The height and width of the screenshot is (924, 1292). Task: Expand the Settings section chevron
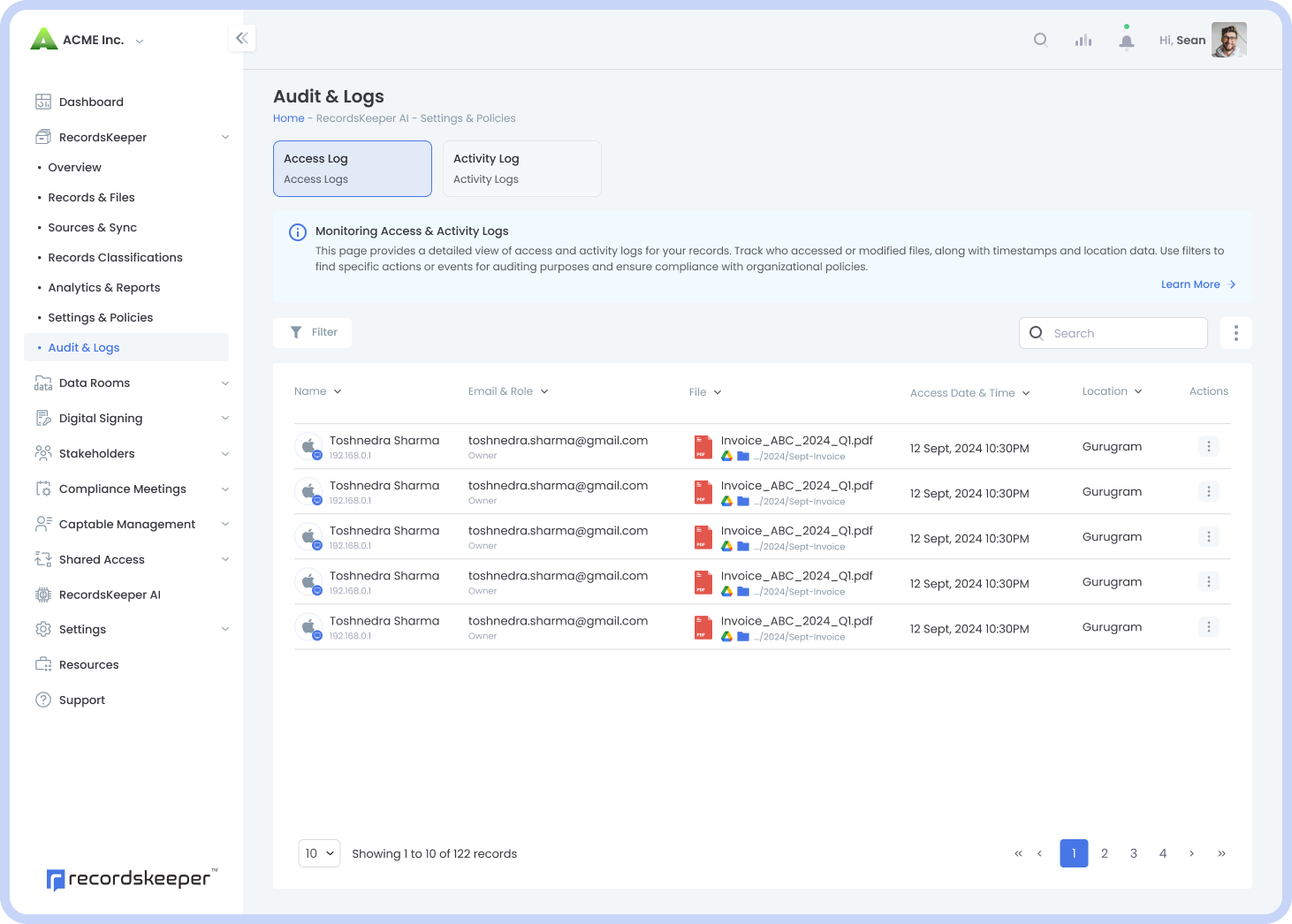[225, 629]
